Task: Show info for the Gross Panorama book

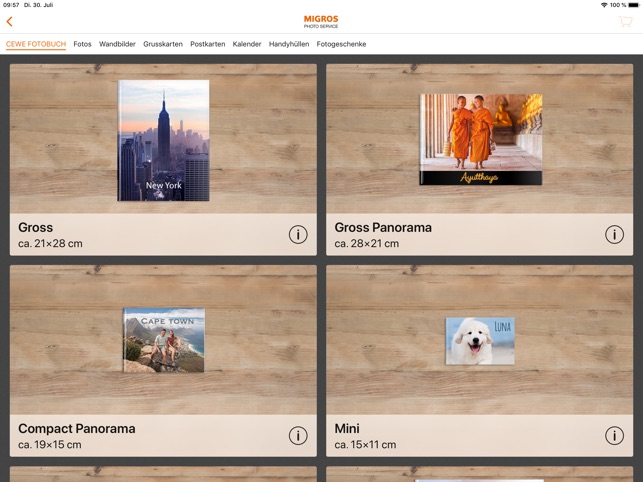Action: pos(614,235)
